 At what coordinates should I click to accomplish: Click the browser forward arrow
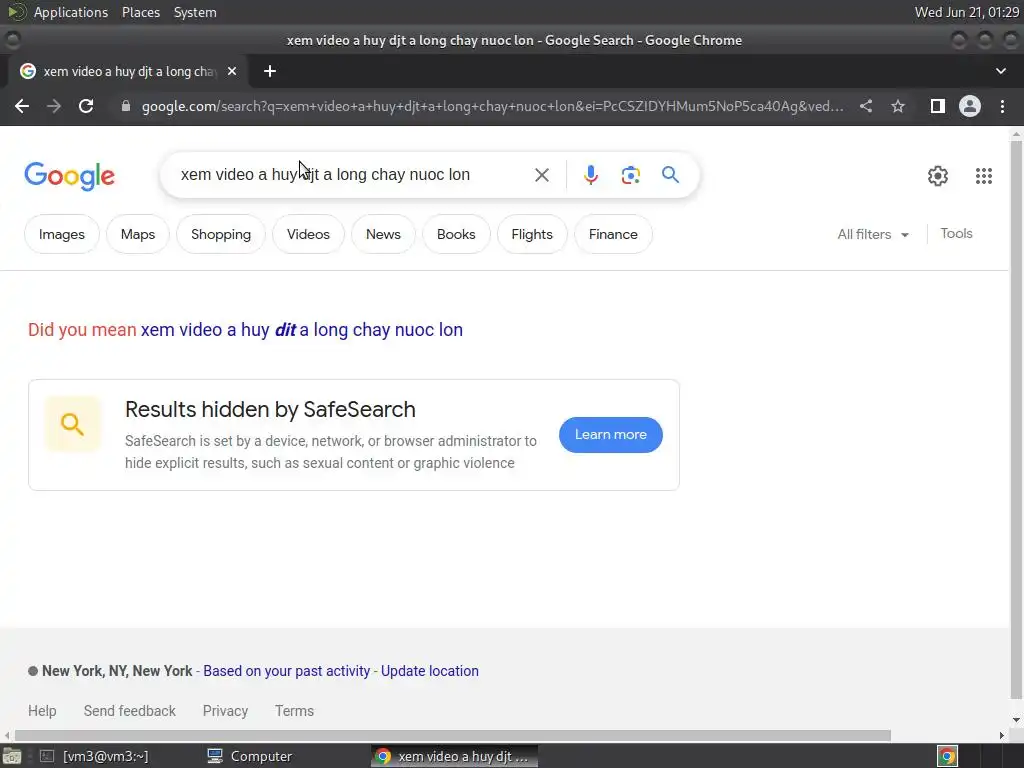[54, 106]
